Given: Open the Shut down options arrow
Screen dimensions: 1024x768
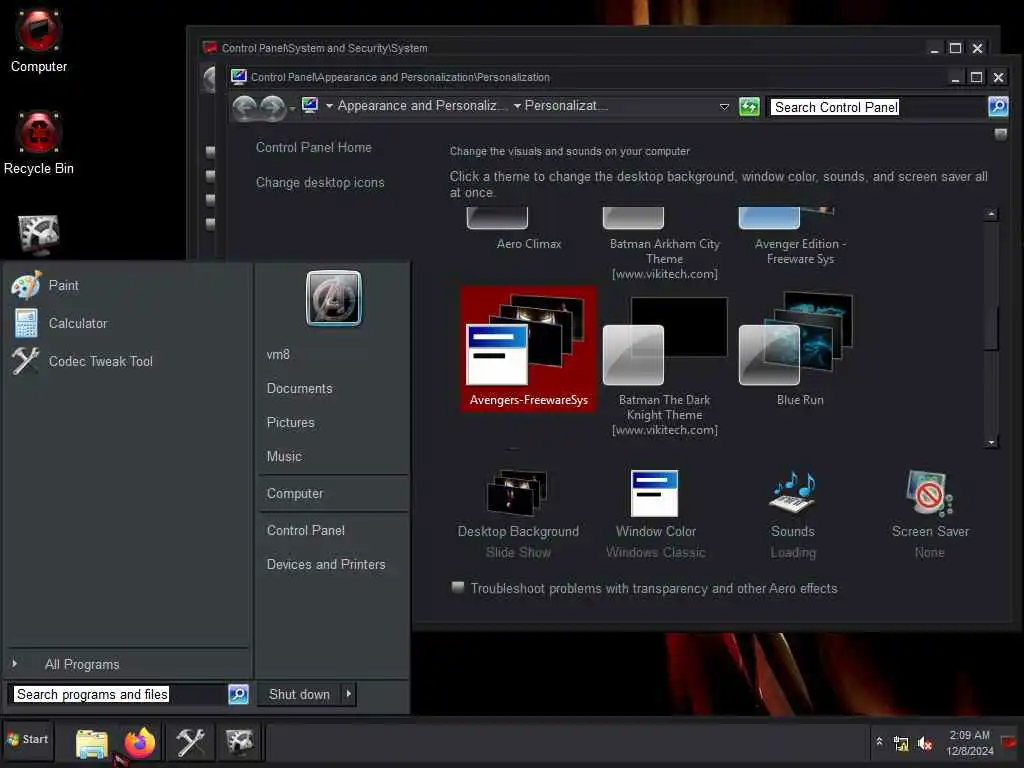Looking at the screenshot, I should pos(349,694).
